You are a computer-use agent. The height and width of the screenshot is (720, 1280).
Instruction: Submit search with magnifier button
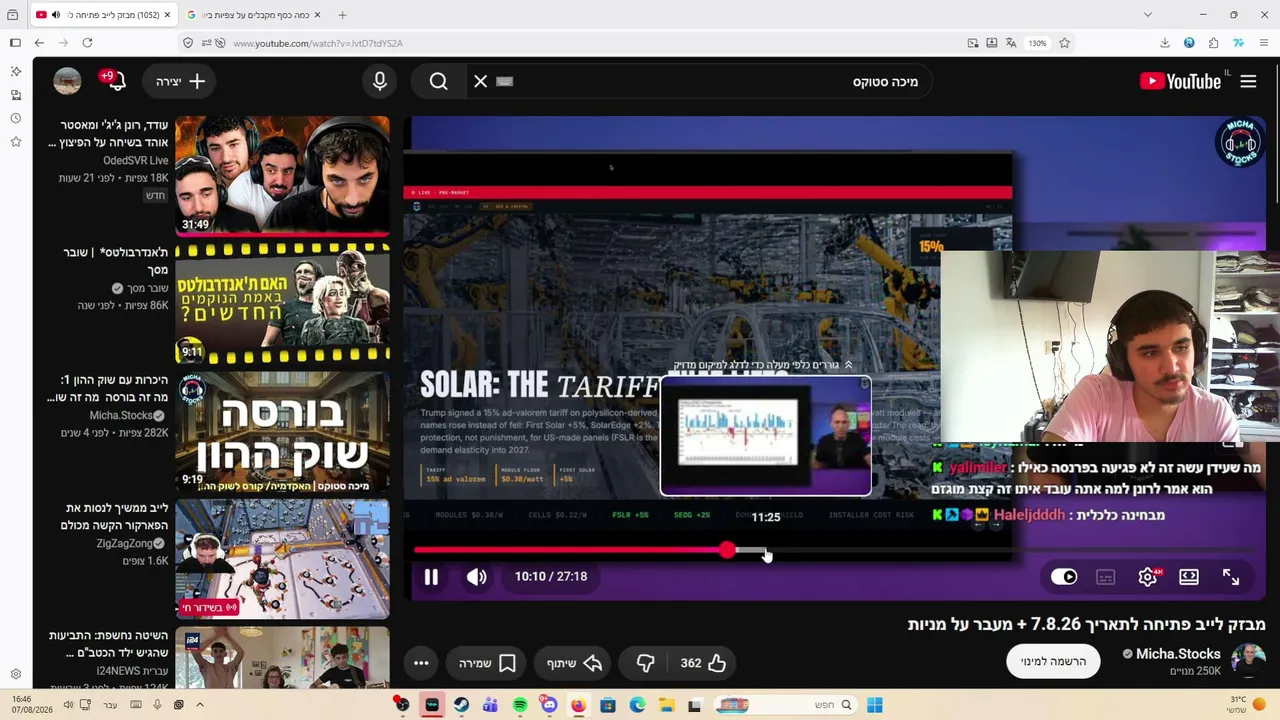(438, 81)
